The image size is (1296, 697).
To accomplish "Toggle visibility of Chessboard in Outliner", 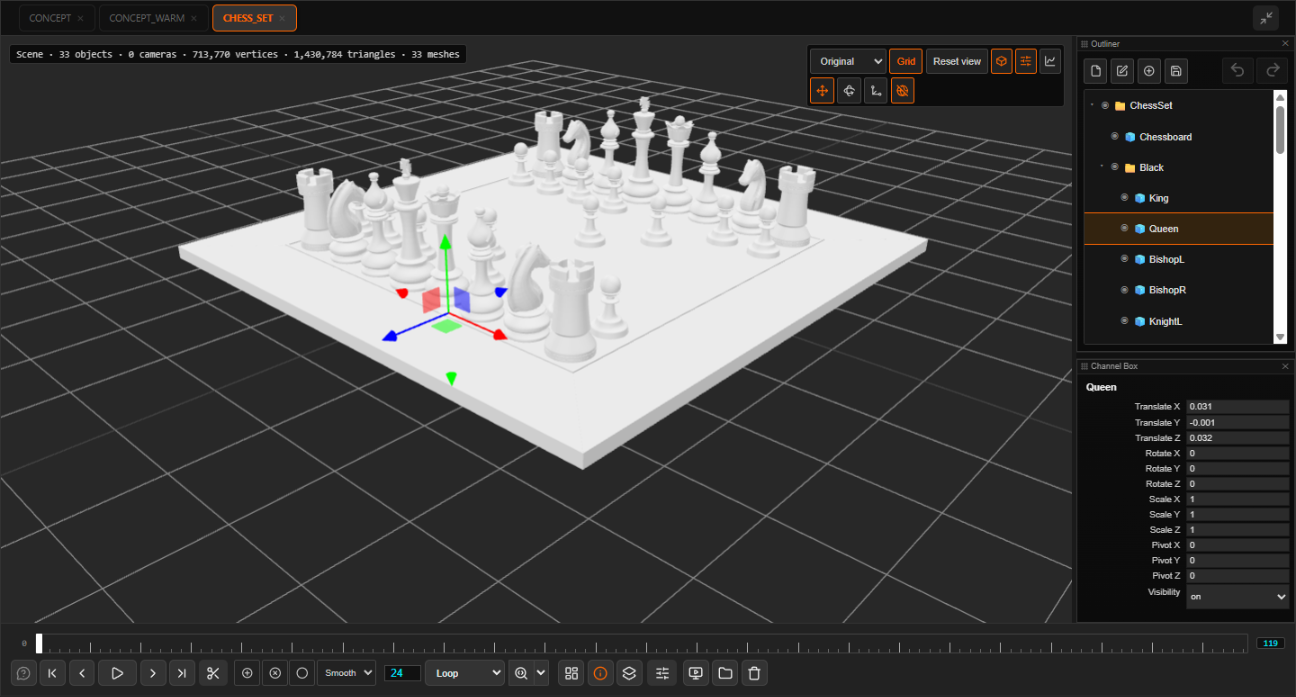I will (1115, 136).
